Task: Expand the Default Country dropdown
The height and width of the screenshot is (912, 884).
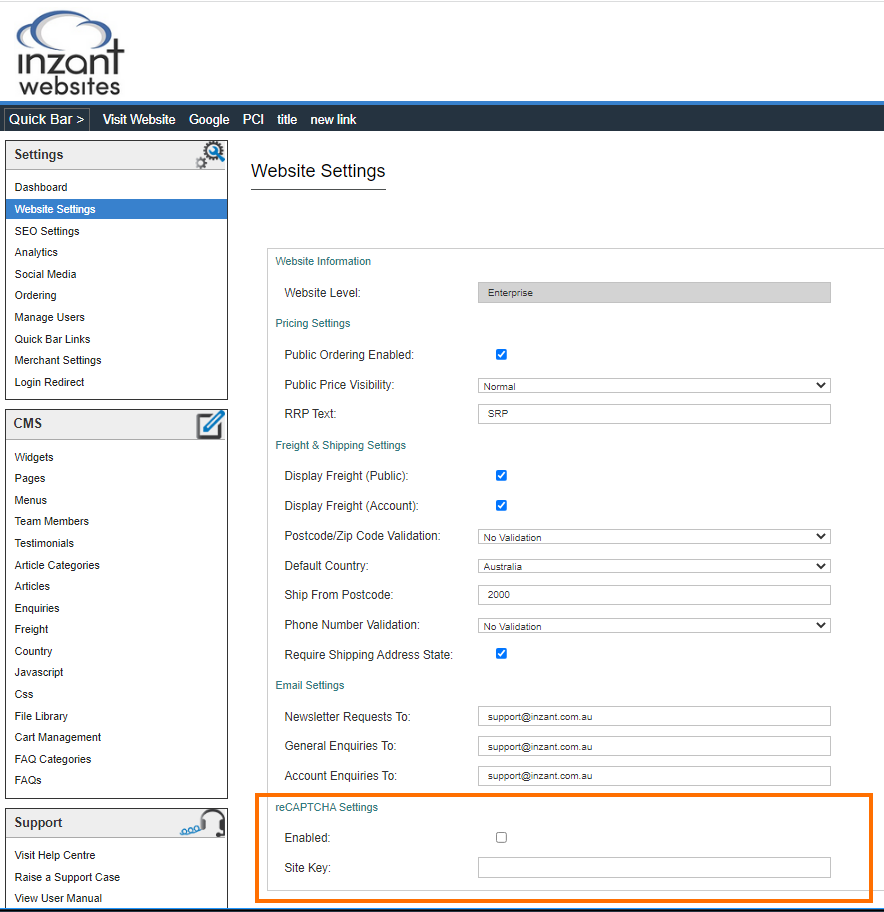Action: (654, 566)
